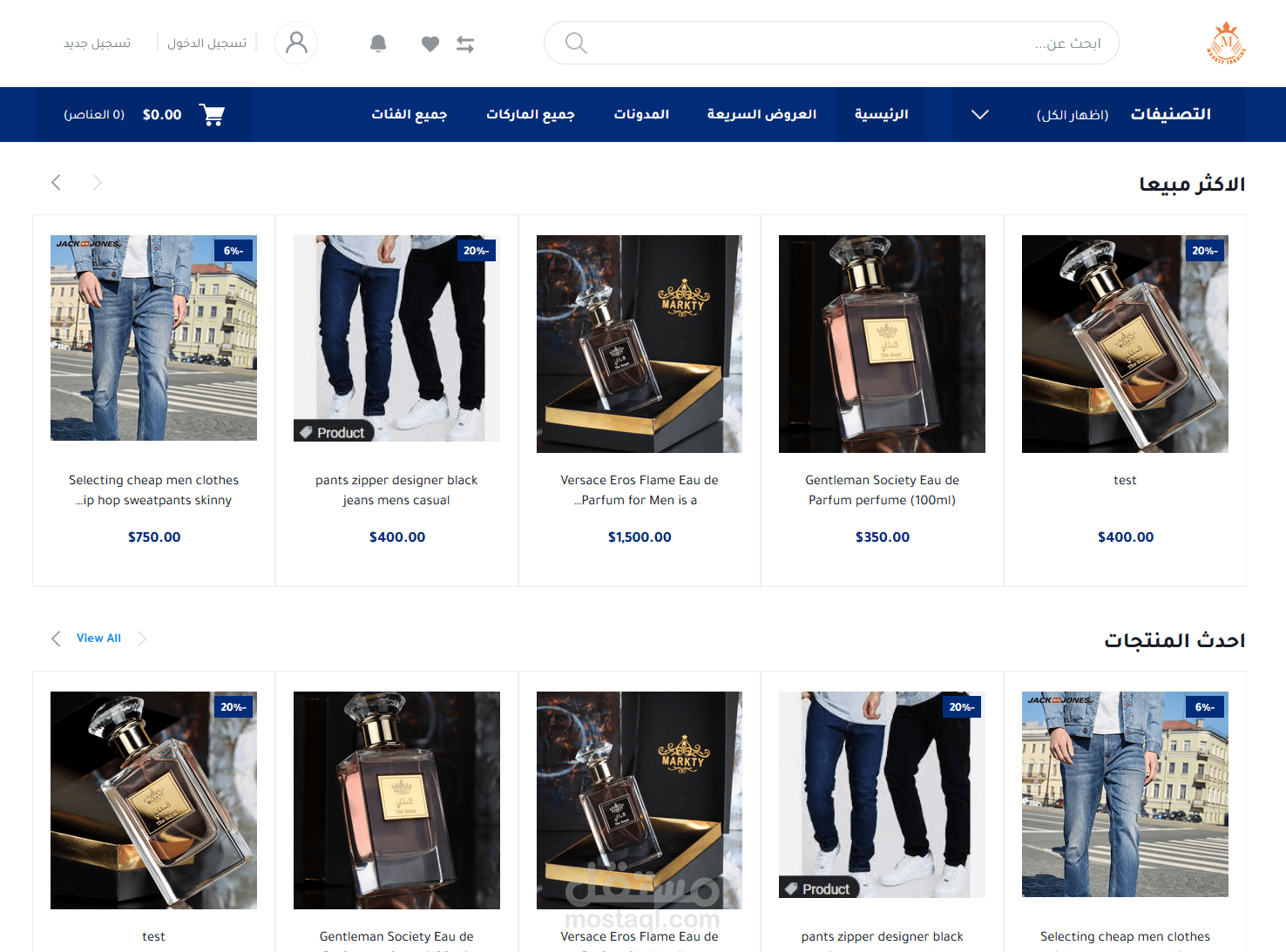Open the test perfume image in latest products
Image resolution: width=1286 pixels, height=952 pixels.
point(153,800)
